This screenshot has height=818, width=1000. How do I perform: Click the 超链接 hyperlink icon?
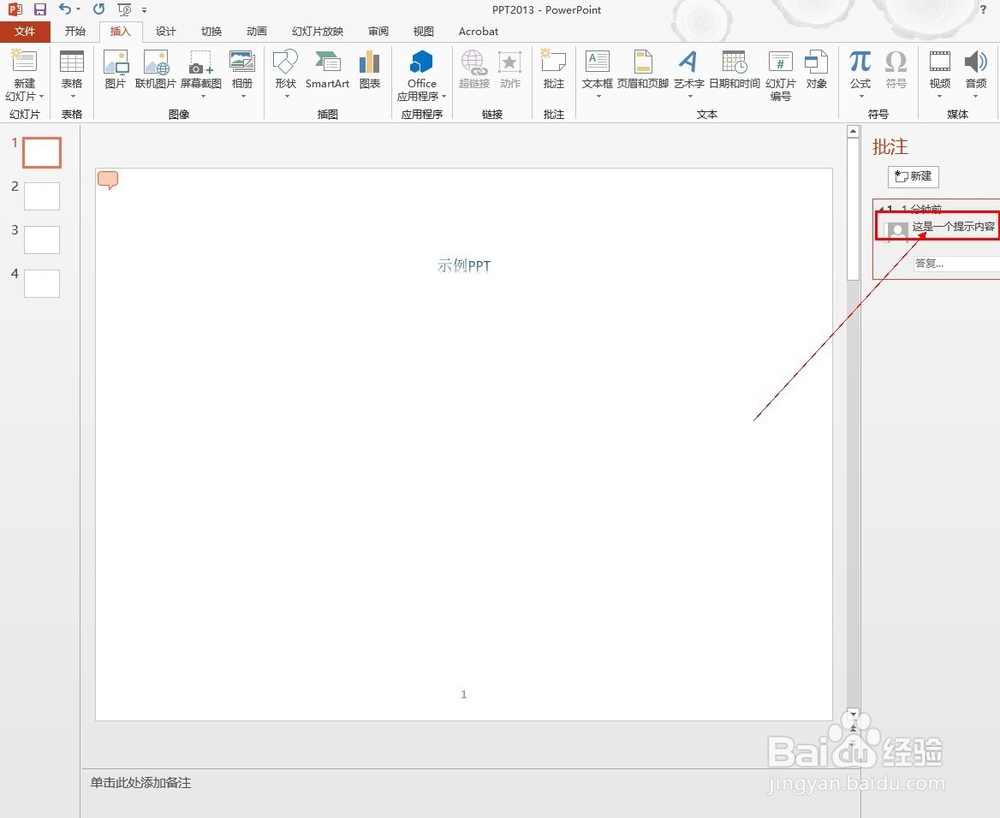(474, 62)
